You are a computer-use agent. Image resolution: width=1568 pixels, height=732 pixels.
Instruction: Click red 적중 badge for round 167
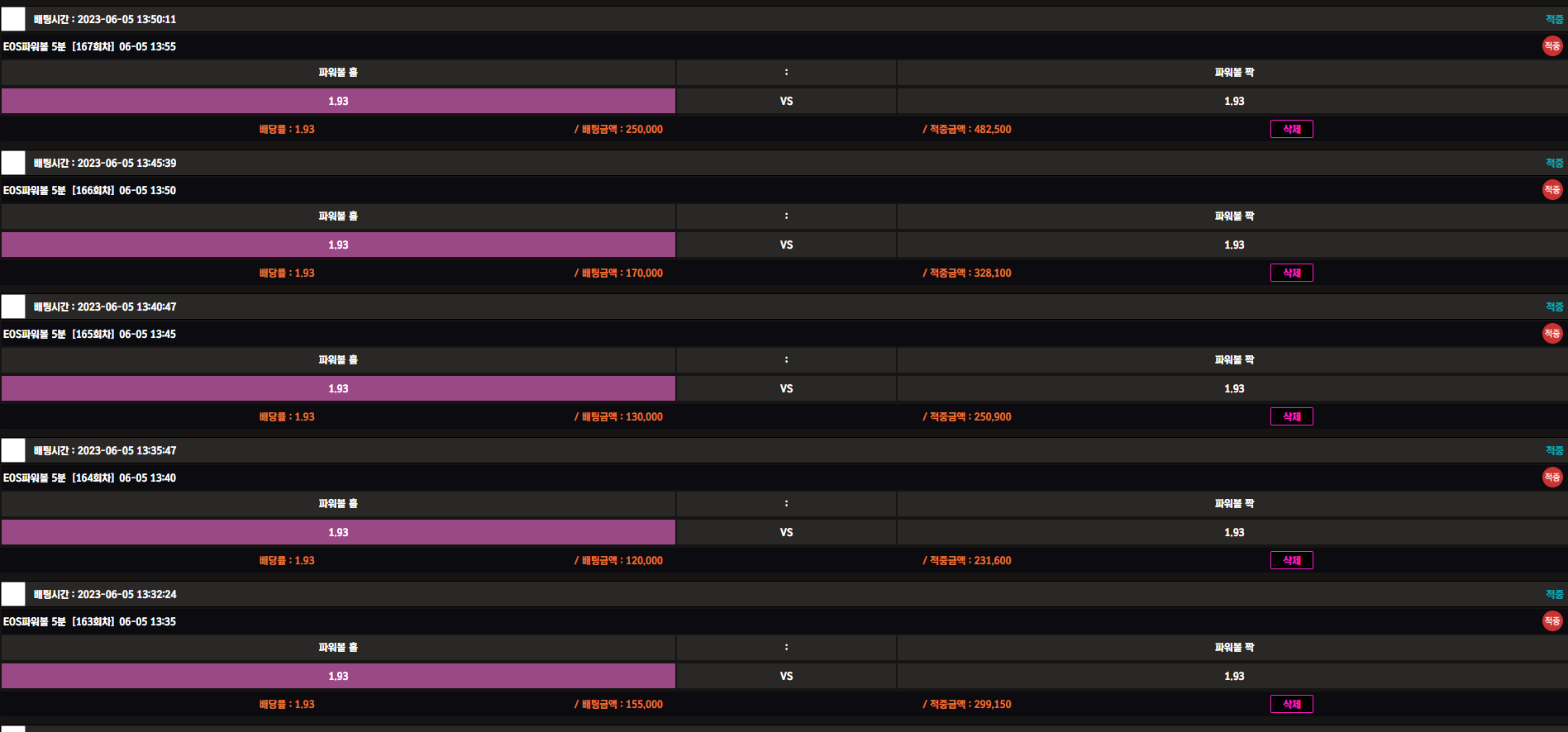tap(1552, 46)
